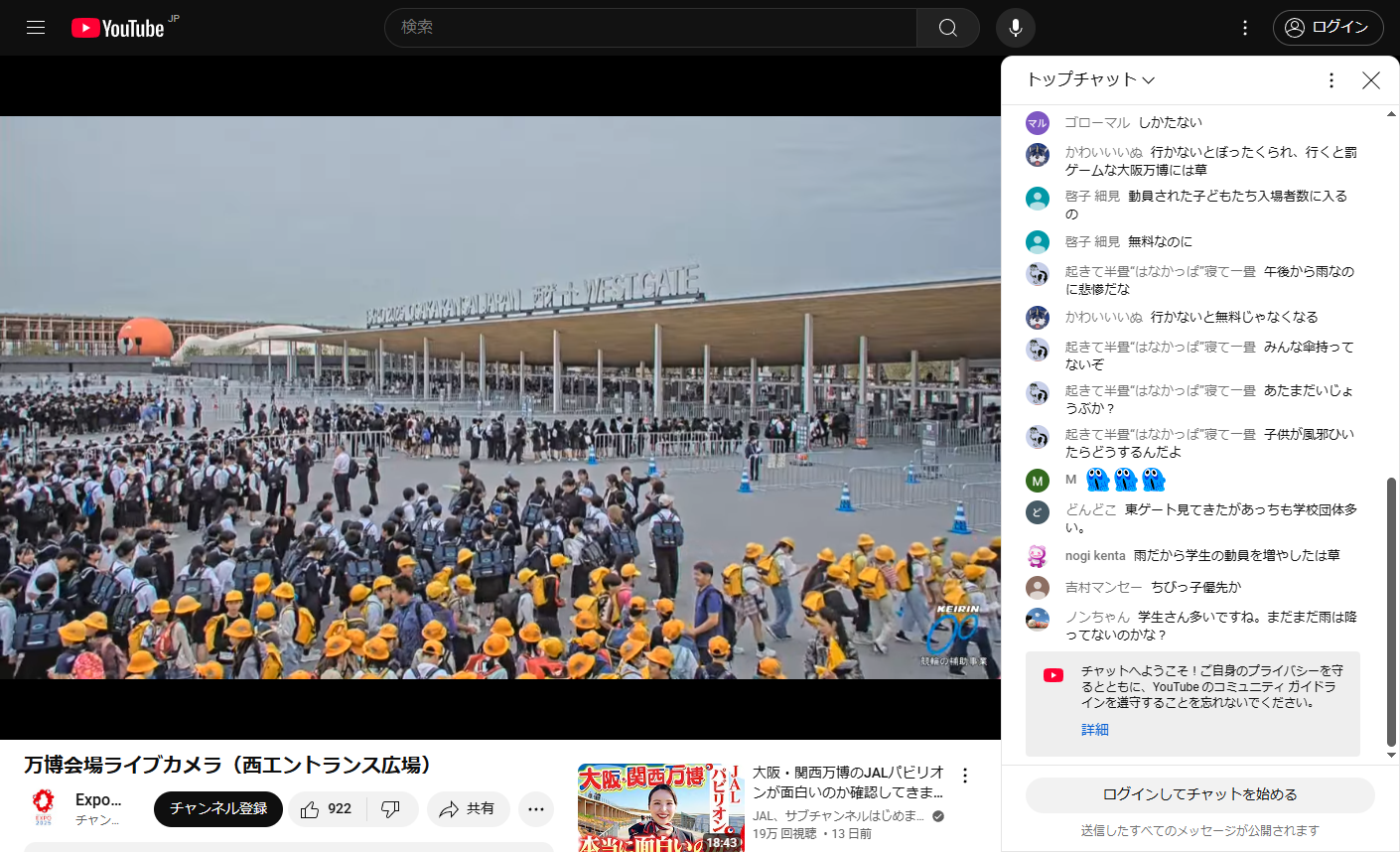Click the chat panel vertical scrollbar
Viewport: 1400px width, 852px height.
point(1391,611)
